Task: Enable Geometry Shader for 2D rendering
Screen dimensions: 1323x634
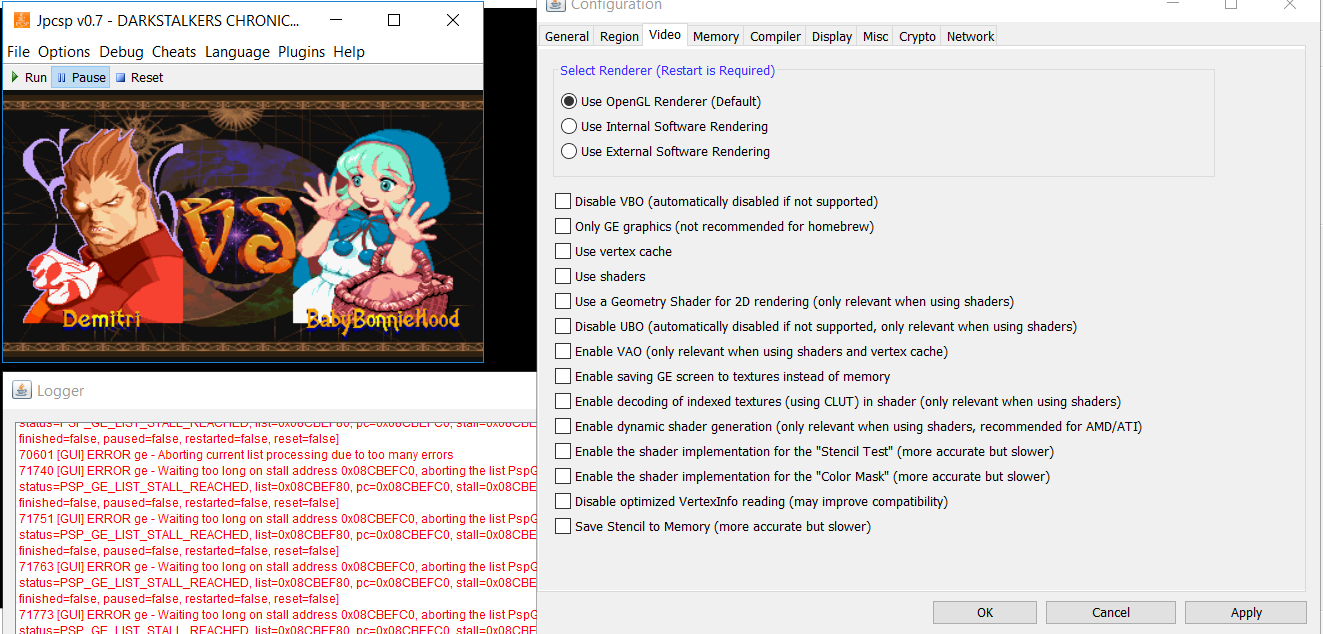Action: (564, 301)
